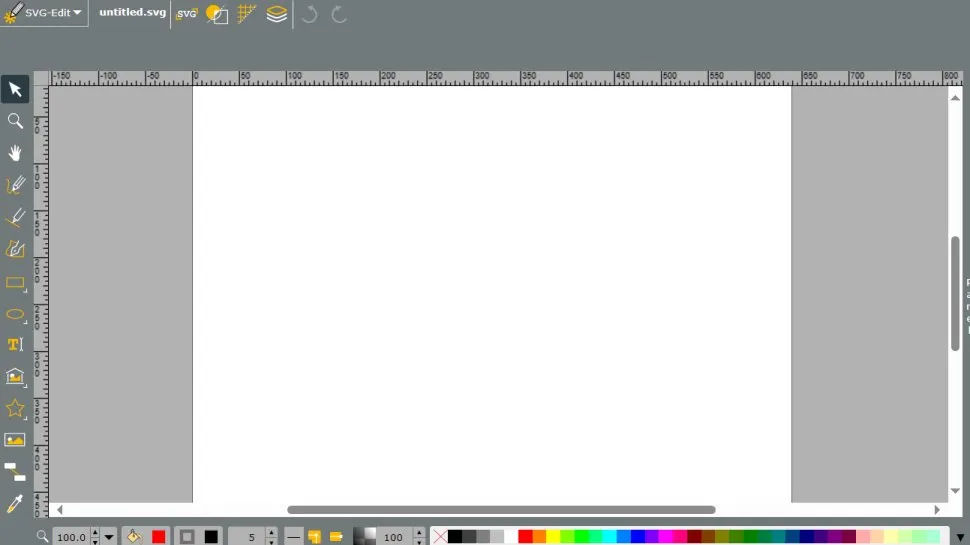Select the Path tool

pyautogui.click(x=15, y=249)
